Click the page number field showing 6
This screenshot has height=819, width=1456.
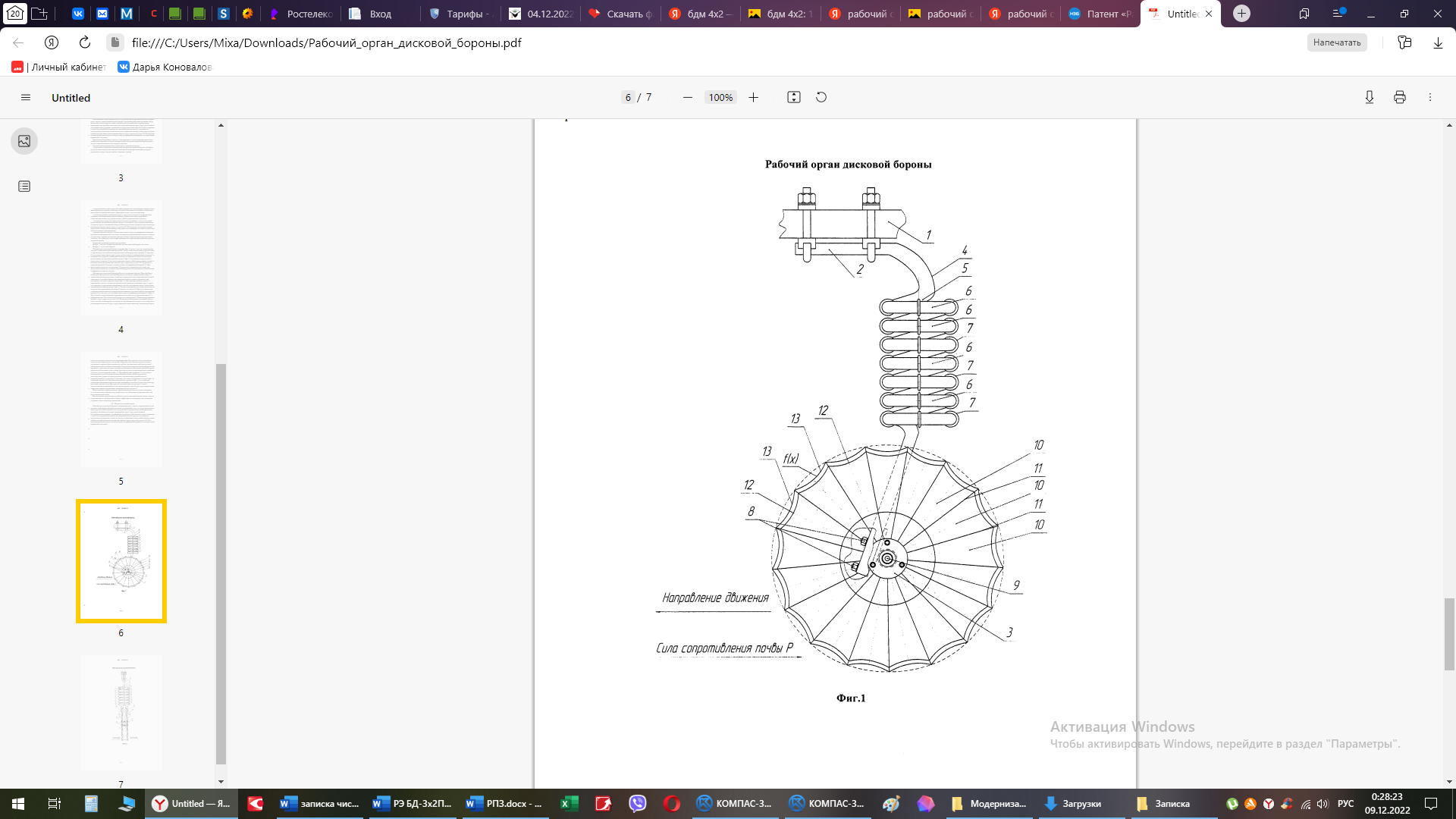click(x=628, y=98)
